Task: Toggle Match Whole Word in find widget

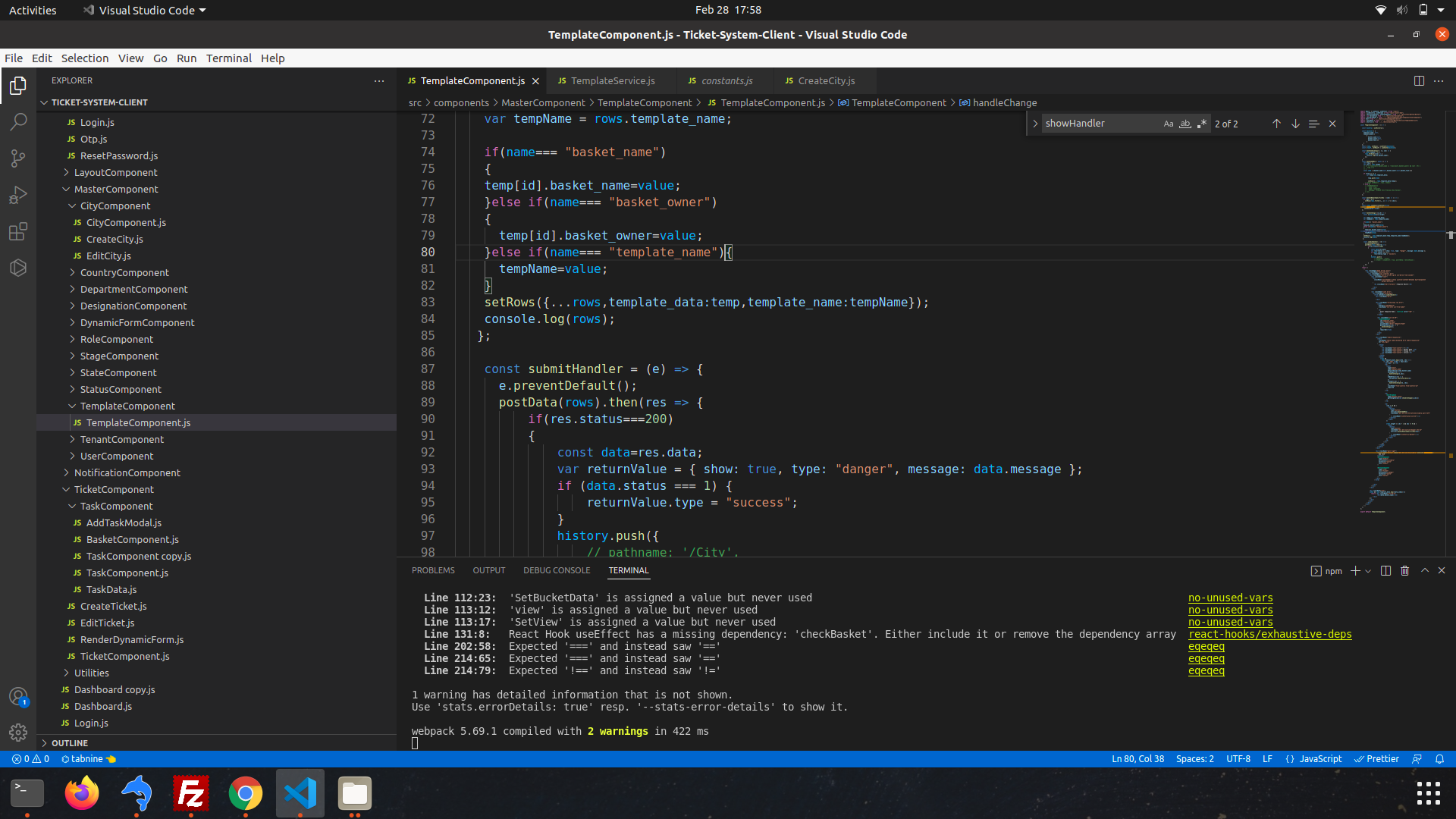Action: coord(1185,124)
